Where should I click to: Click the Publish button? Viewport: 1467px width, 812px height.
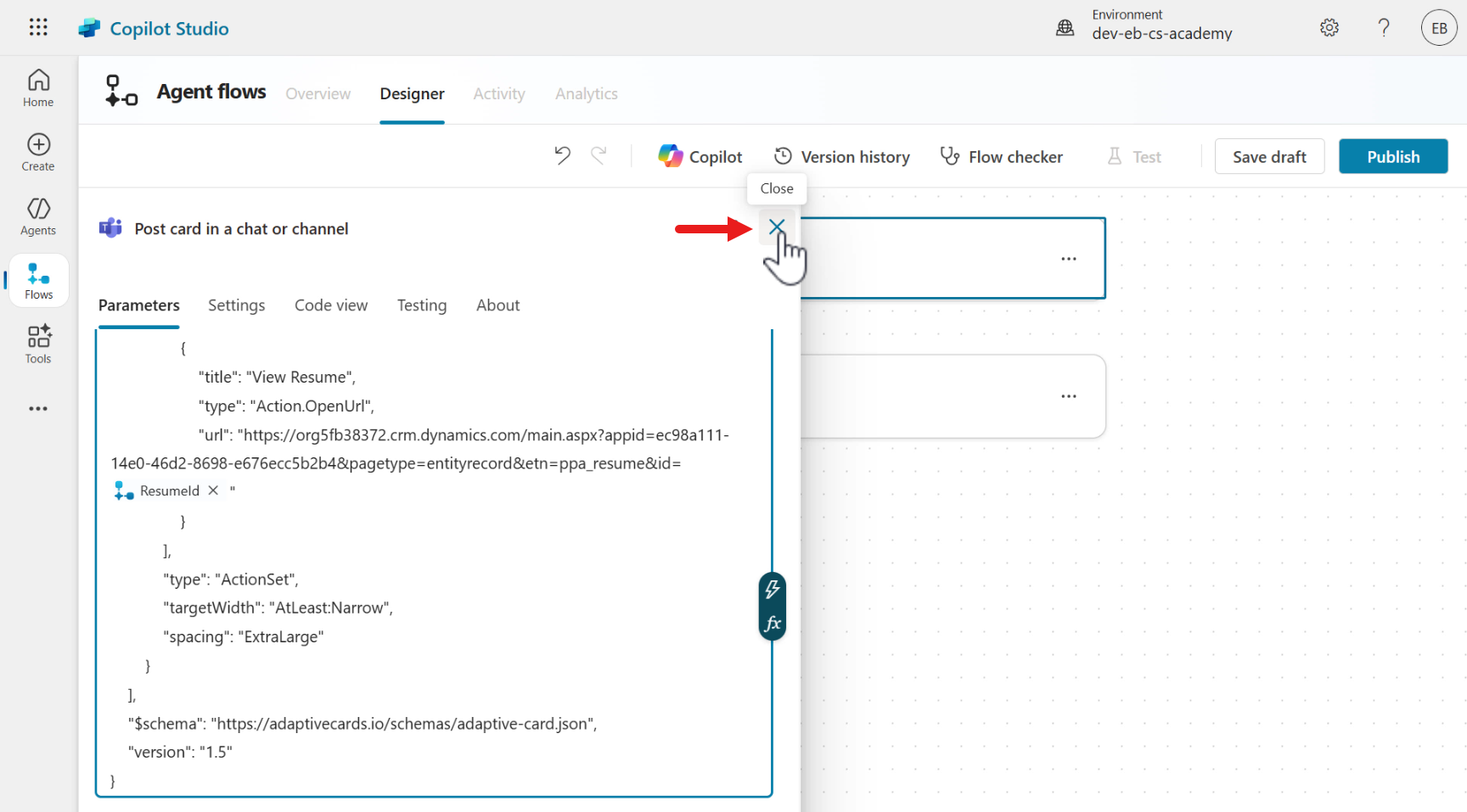(x=1392, y=157)
